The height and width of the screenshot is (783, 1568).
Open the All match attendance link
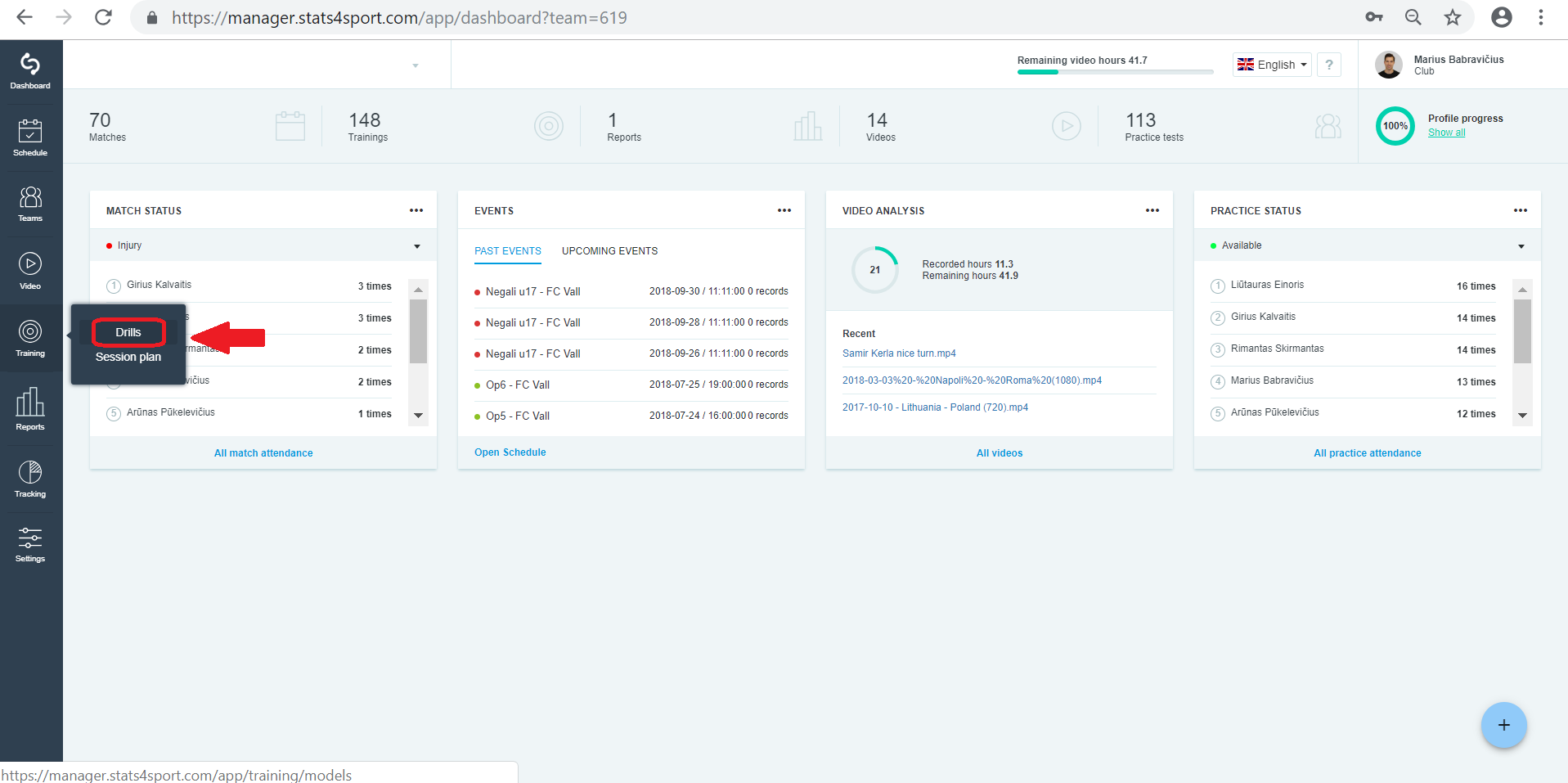[x=263, y=453]
